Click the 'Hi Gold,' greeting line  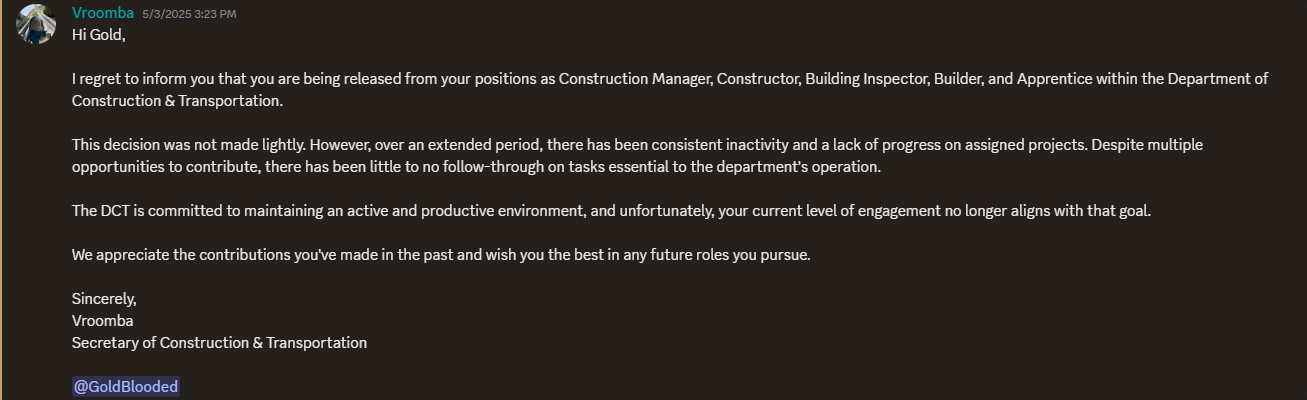pos(98,35)
